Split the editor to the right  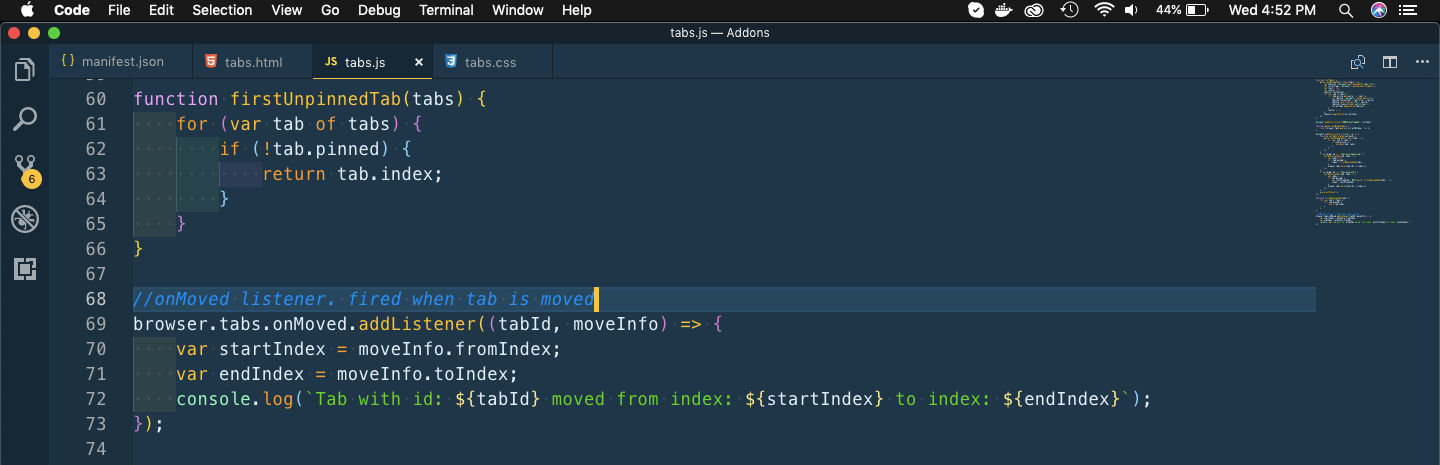1390,62
